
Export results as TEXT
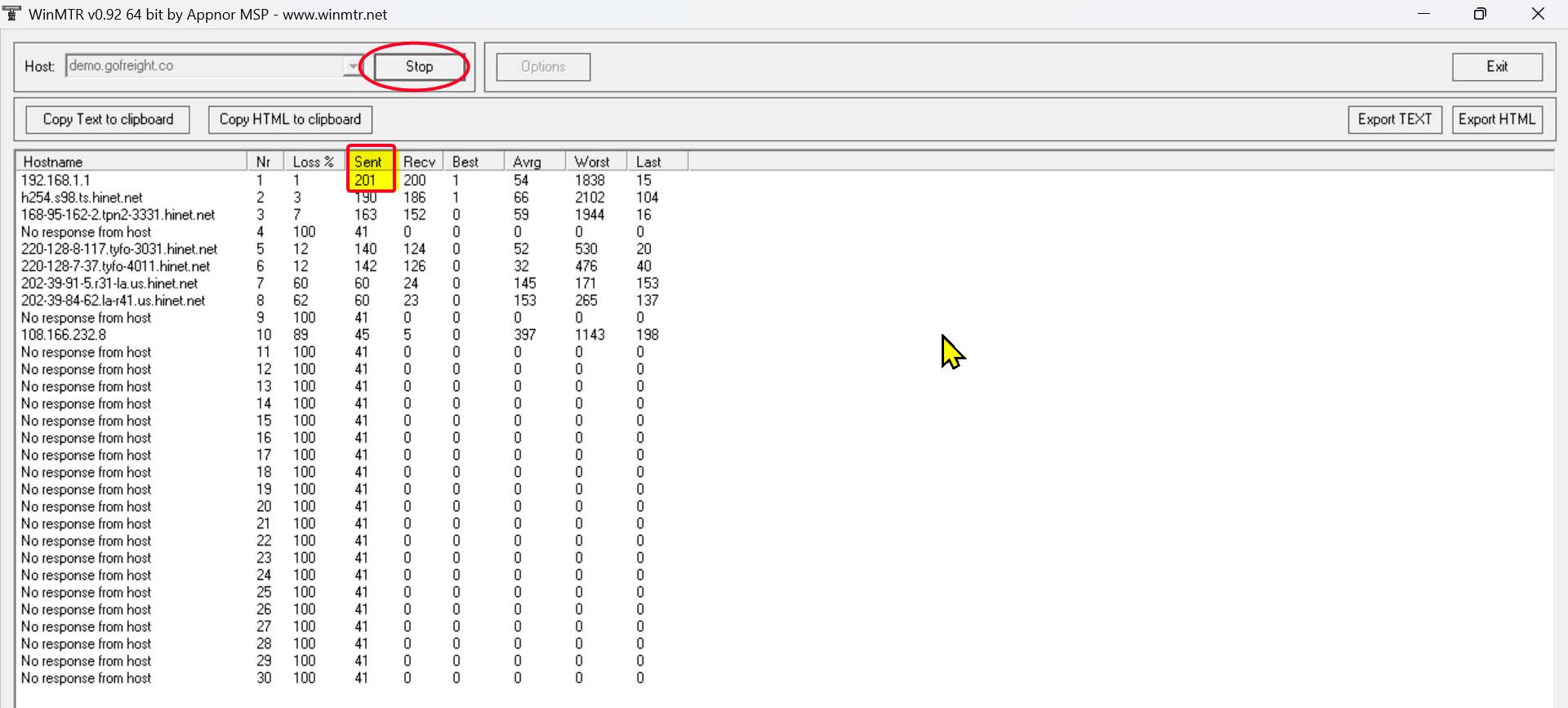point(1395,119)
